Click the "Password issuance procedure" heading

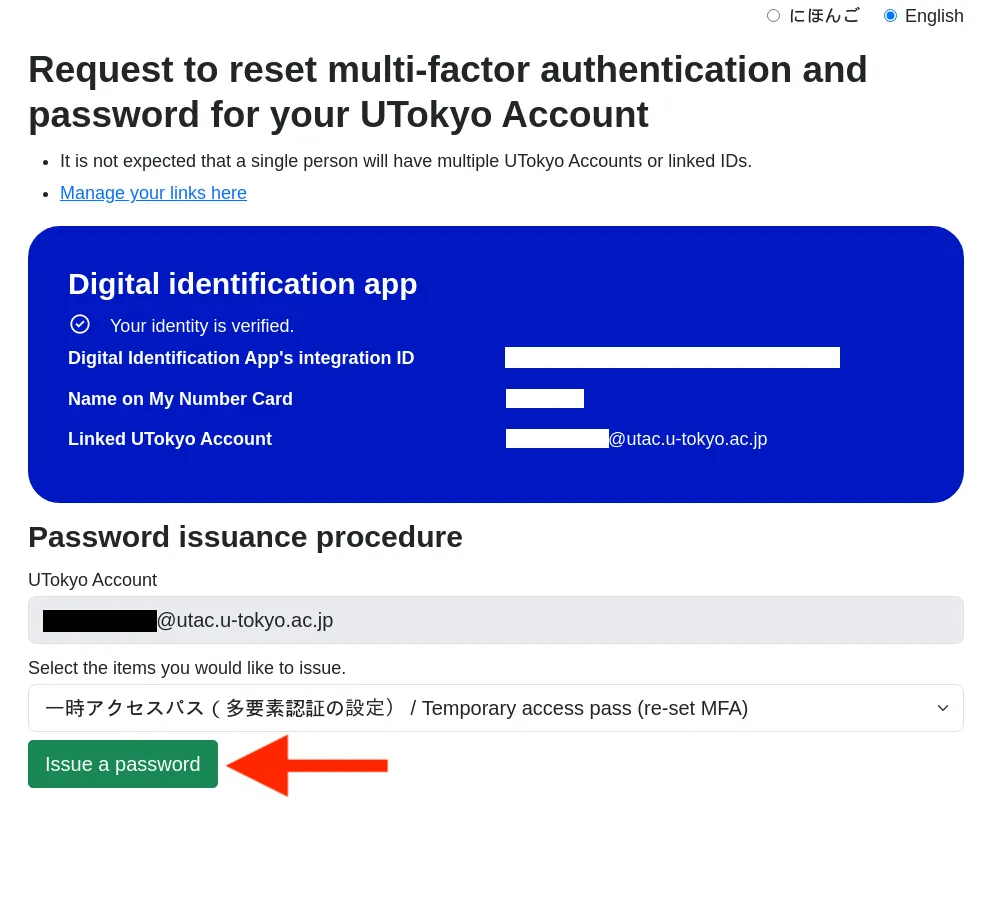(x=245, y=537)
